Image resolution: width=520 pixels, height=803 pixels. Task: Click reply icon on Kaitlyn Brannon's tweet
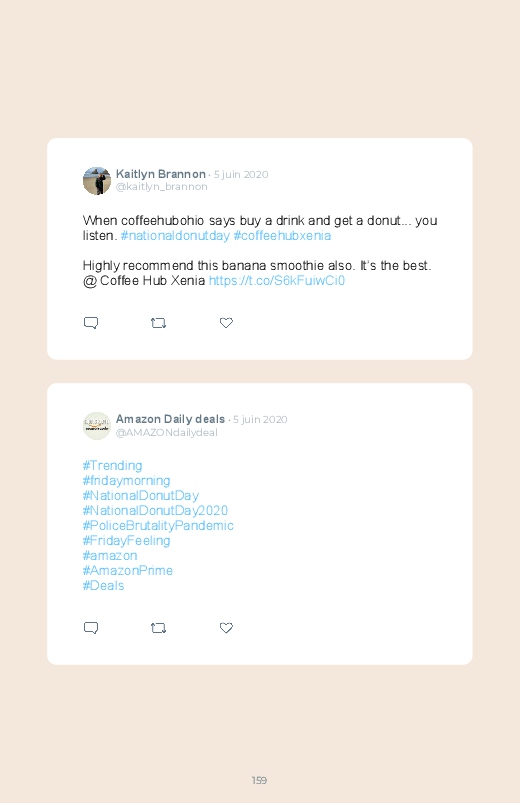(x=91, y=323)
